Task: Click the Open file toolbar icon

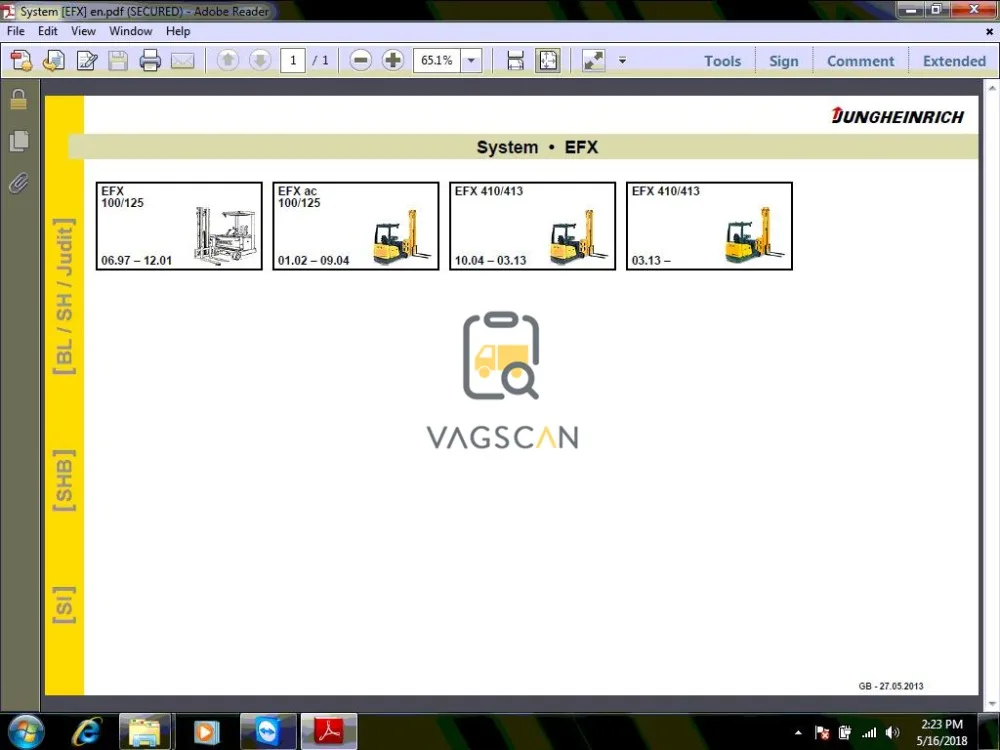Action: click(54, 61)
